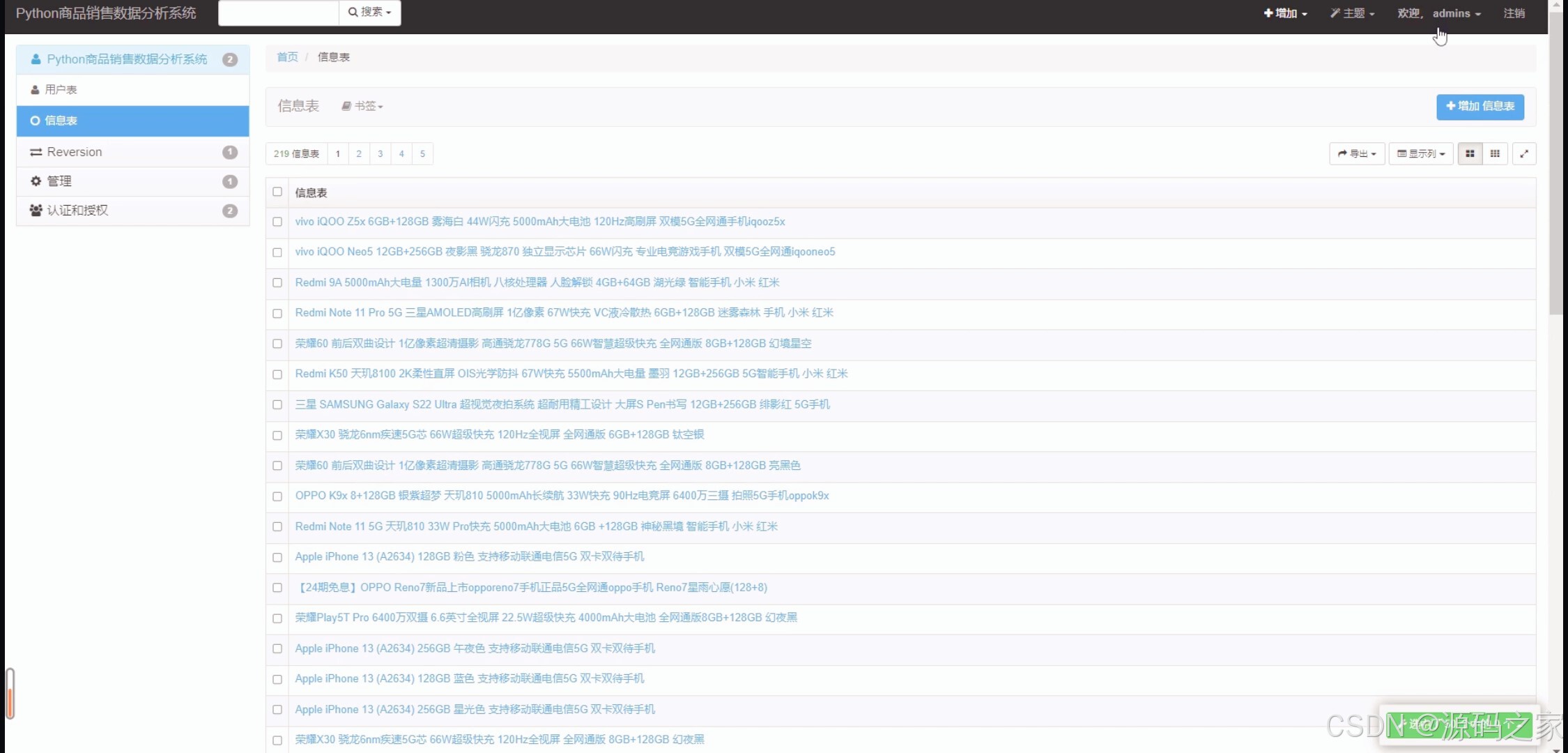Expand the 导出 export dropdown
The width and height of the screenshot is (1568, 753).
click(1356, 153)
